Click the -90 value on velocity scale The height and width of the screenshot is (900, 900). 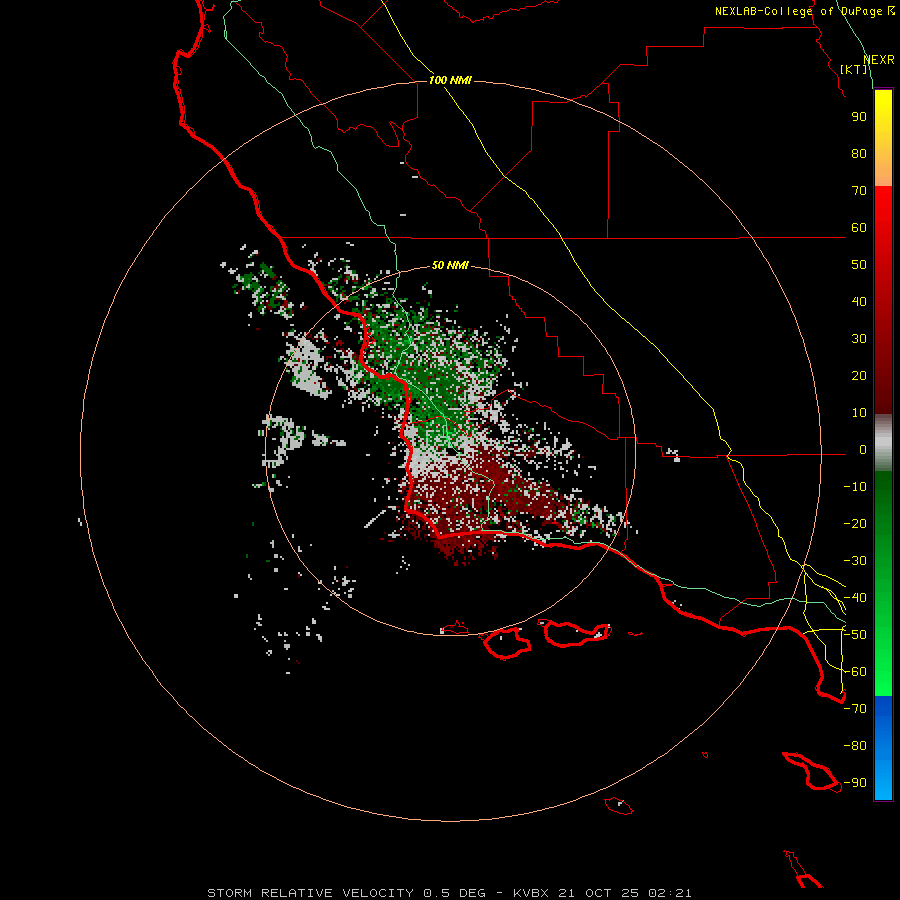pyautogui.click(x=855, y=783)
